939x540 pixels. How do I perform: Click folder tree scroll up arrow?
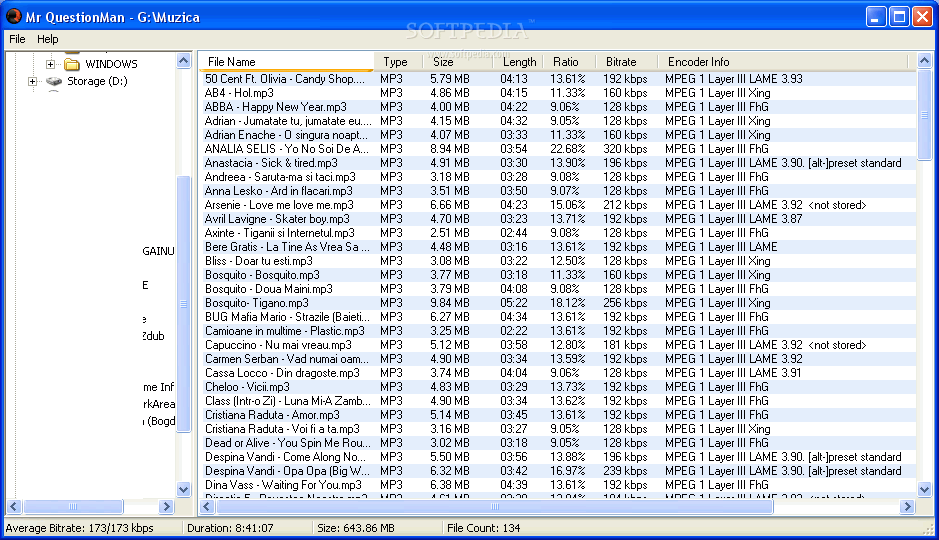tap(183, 60)
